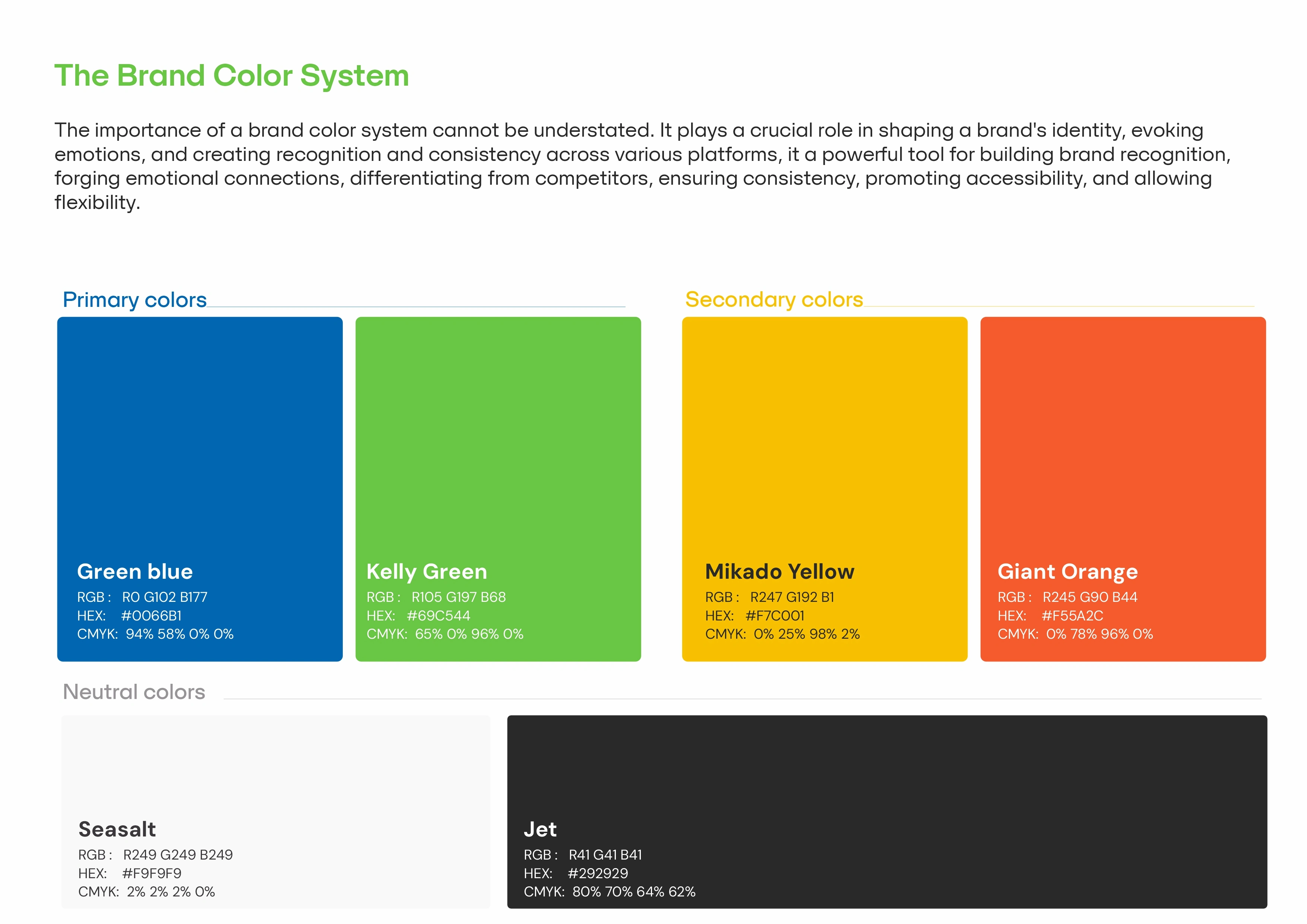Click the introductory paragraph text
Screen dimensions: 1307x924
pyautogui.click(x=642, y=166)
